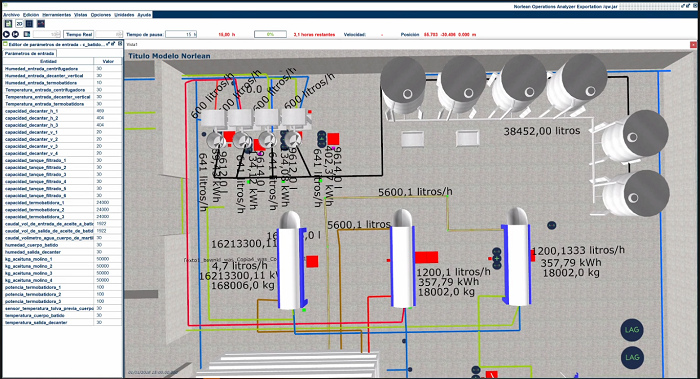
Task: Detach the parameter editor panel
Action: pos(108,44)
